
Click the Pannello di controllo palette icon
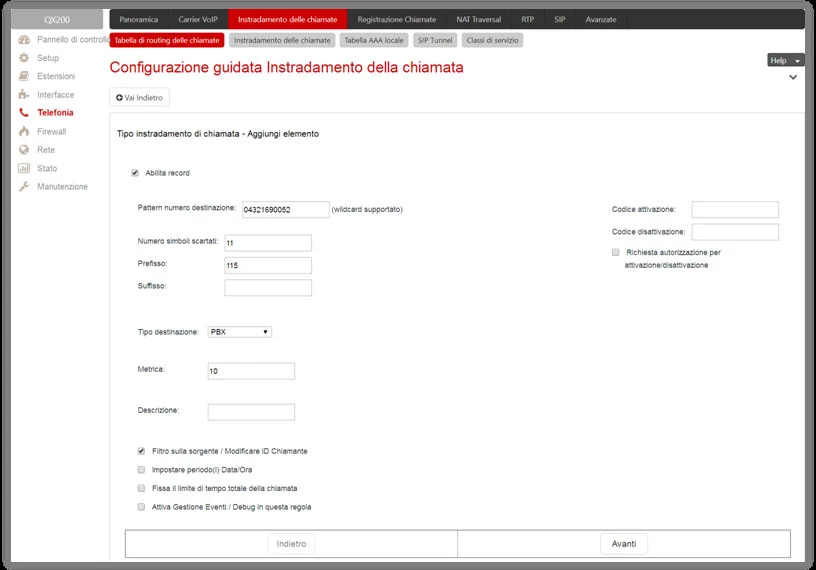point(24,40)
